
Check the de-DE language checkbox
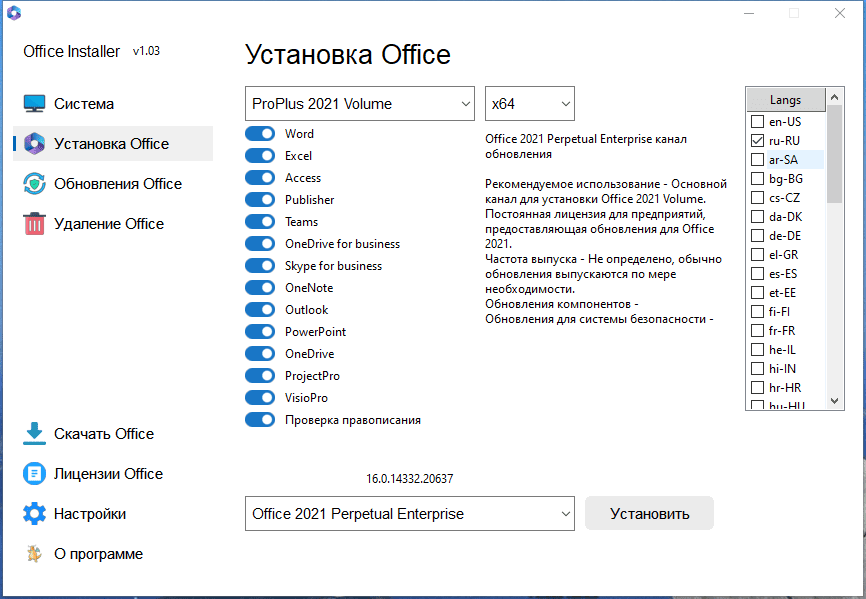pos(758,236)
